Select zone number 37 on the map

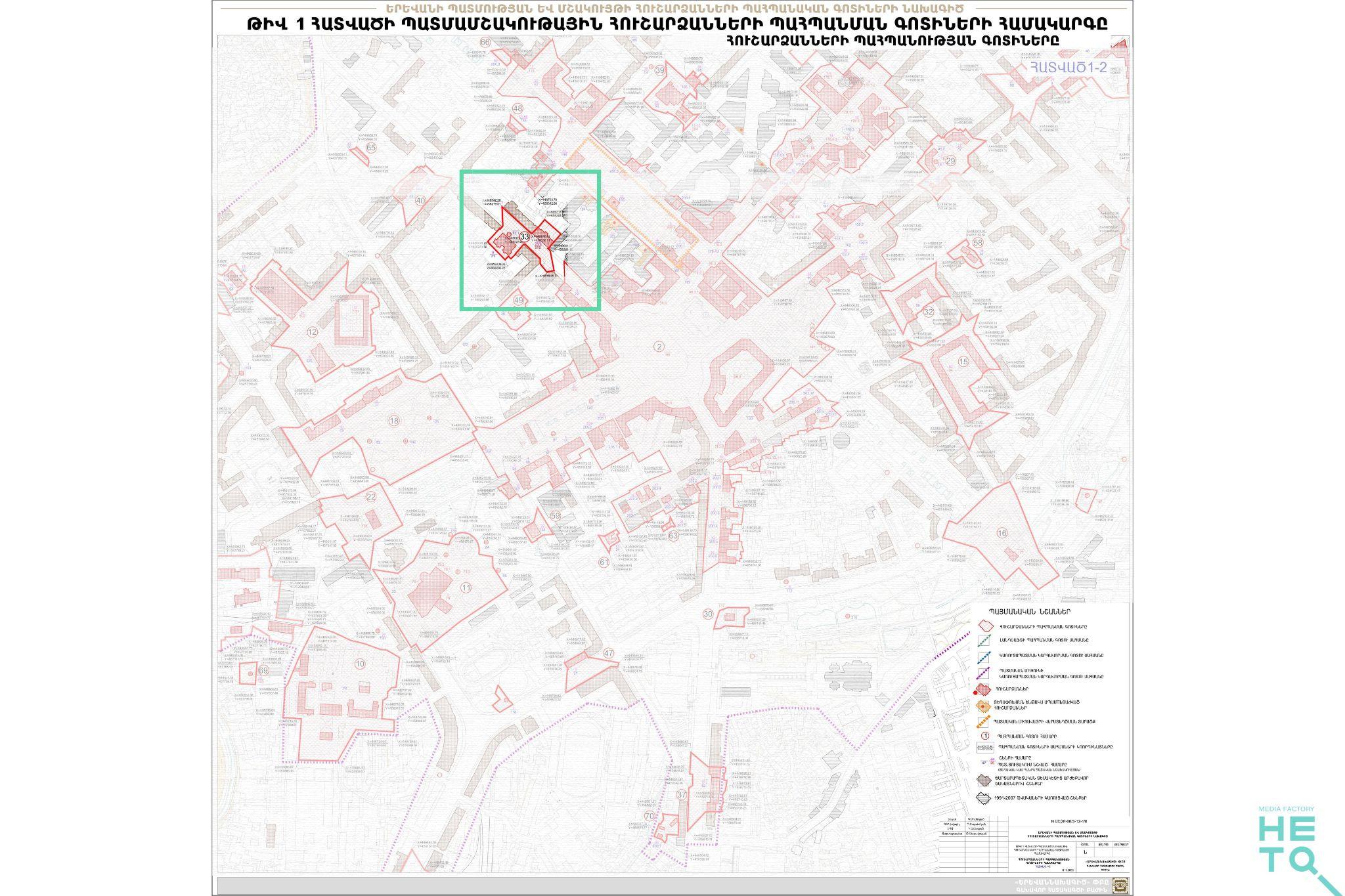682,794
